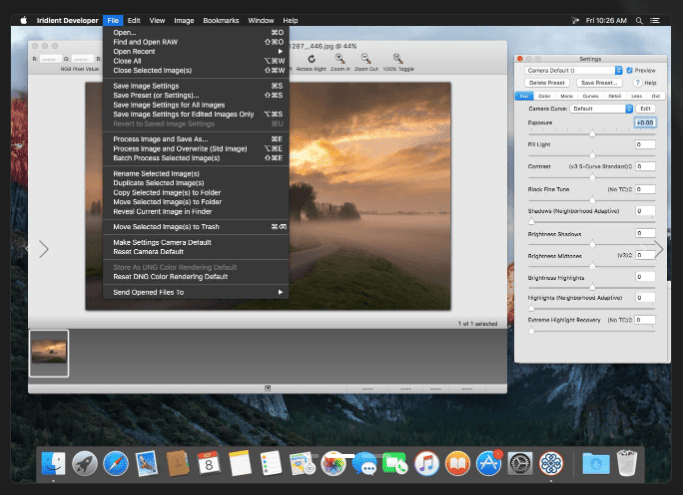Launch Safari from the dock
Viewport: 683px width, 495px height.
115,463
